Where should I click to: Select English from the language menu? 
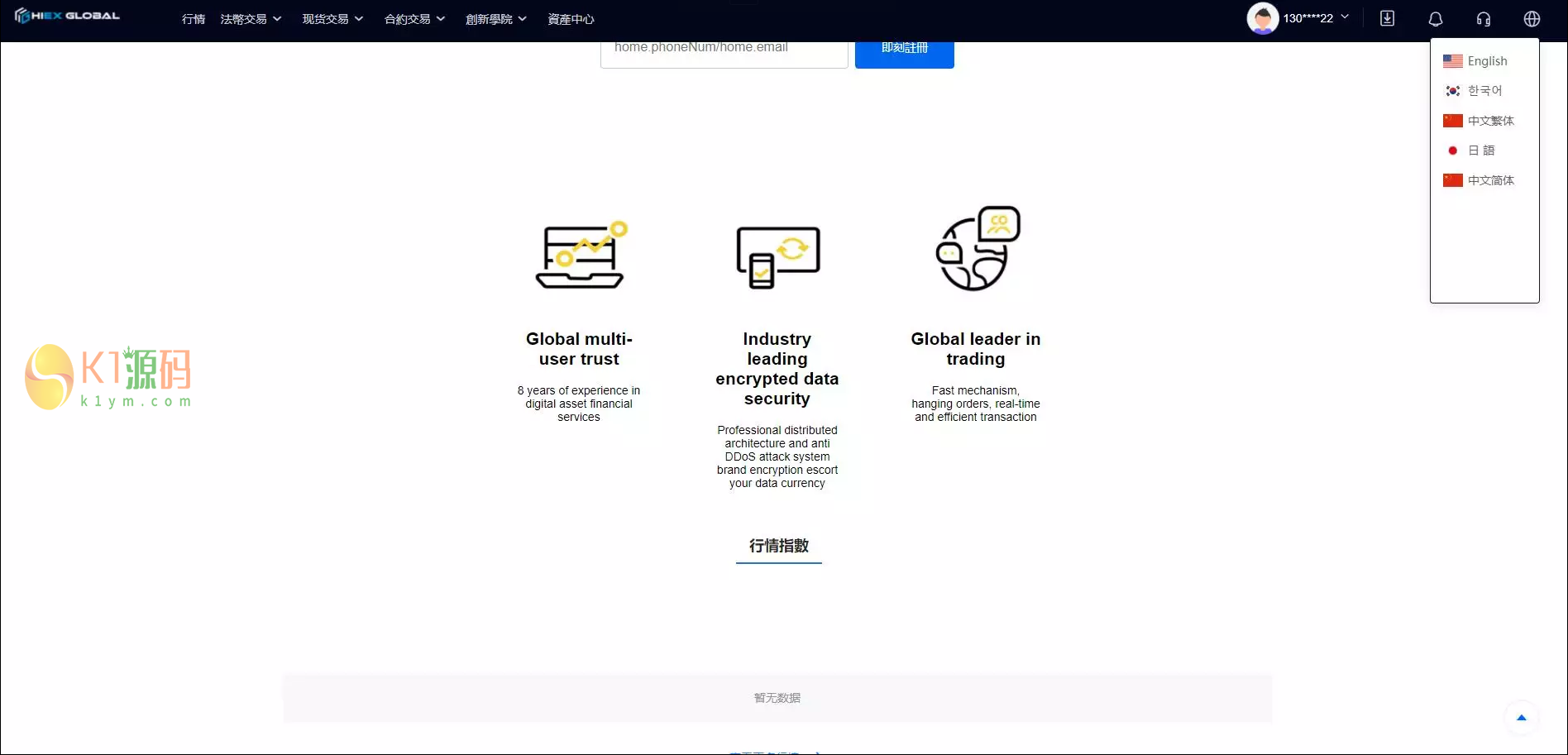coord(1487,60)
